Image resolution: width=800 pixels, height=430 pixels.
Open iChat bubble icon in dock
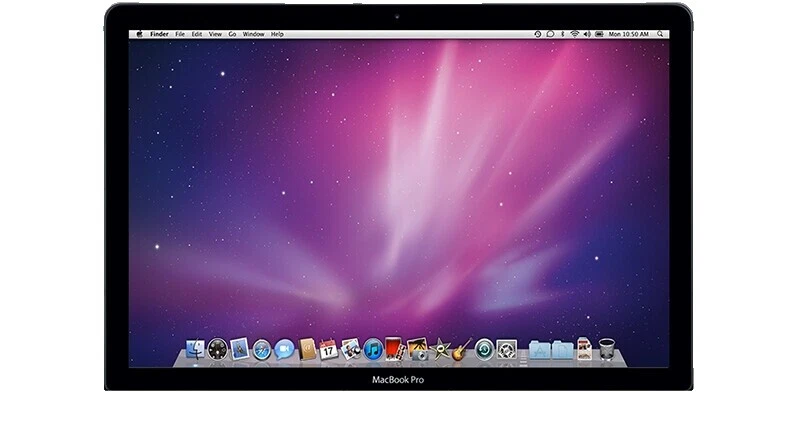click(x=284, y=349)
